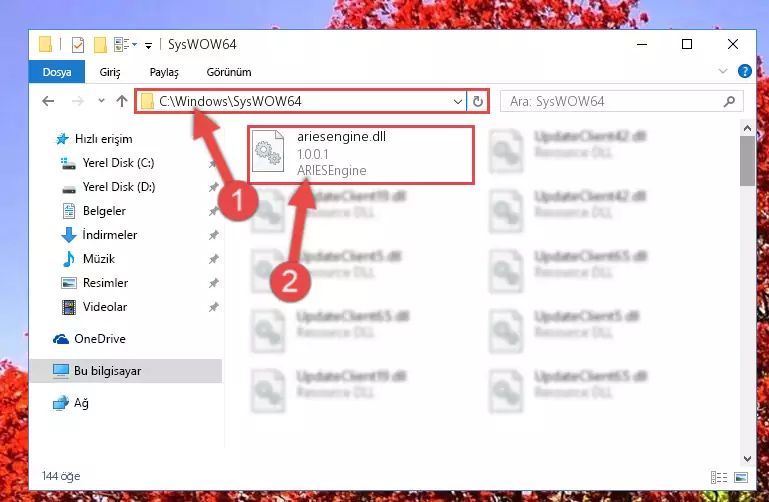
Task: Go forward with the right arrow
Action: [x=77, y=101]
